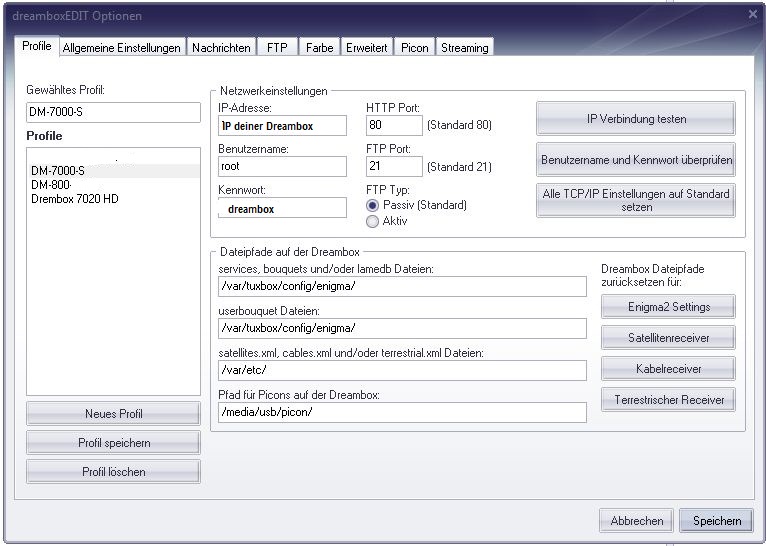Select the Aktiv FTP type radio button
This screenshot has height=546, width=766.
(x=374, y=221)
